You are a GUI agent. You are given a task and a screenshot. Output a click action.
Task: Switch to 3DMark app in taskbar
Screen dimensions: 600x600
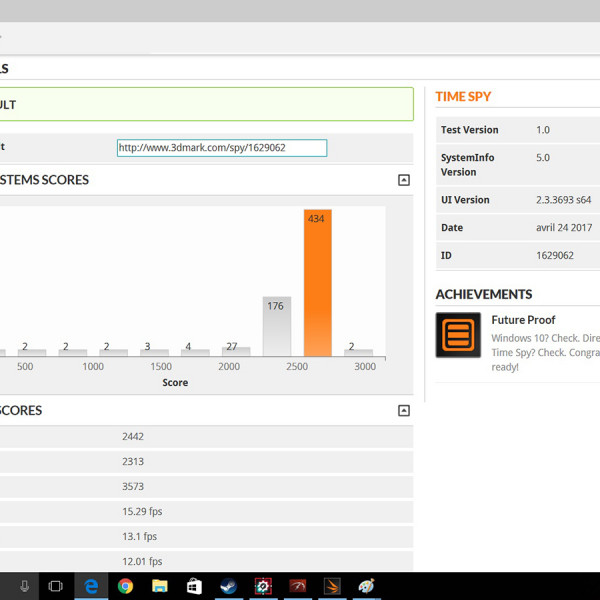coord(332,586)
